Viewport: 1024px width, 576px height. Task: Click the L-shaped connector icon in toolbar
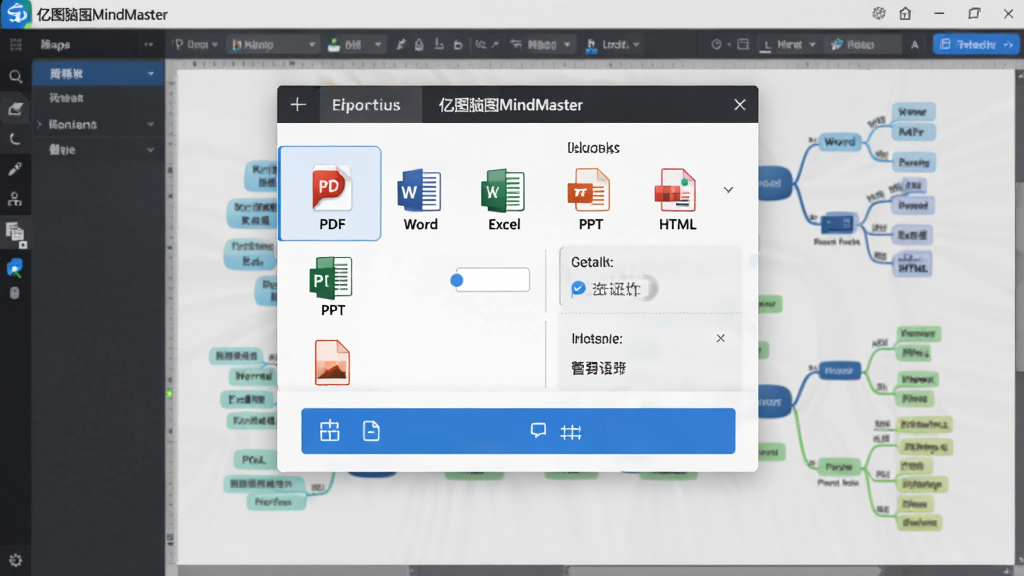(x=439, y=44)
